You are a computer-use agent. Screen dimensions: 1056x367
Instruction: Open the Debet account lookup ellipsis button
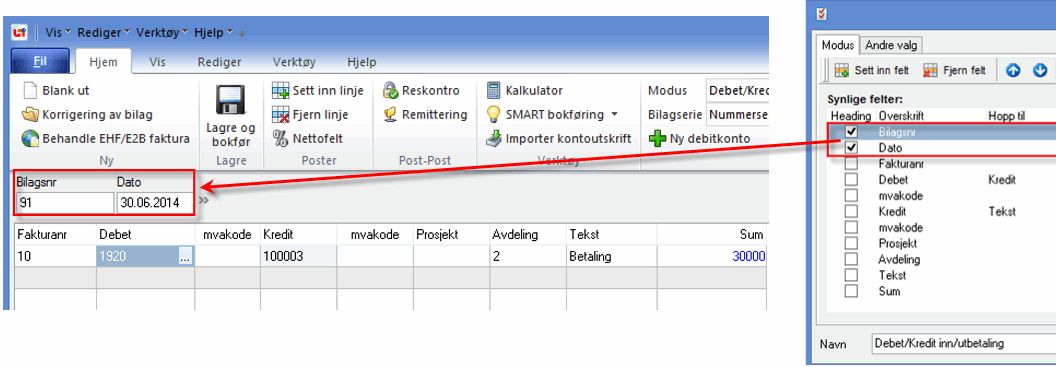coord(186,256)
